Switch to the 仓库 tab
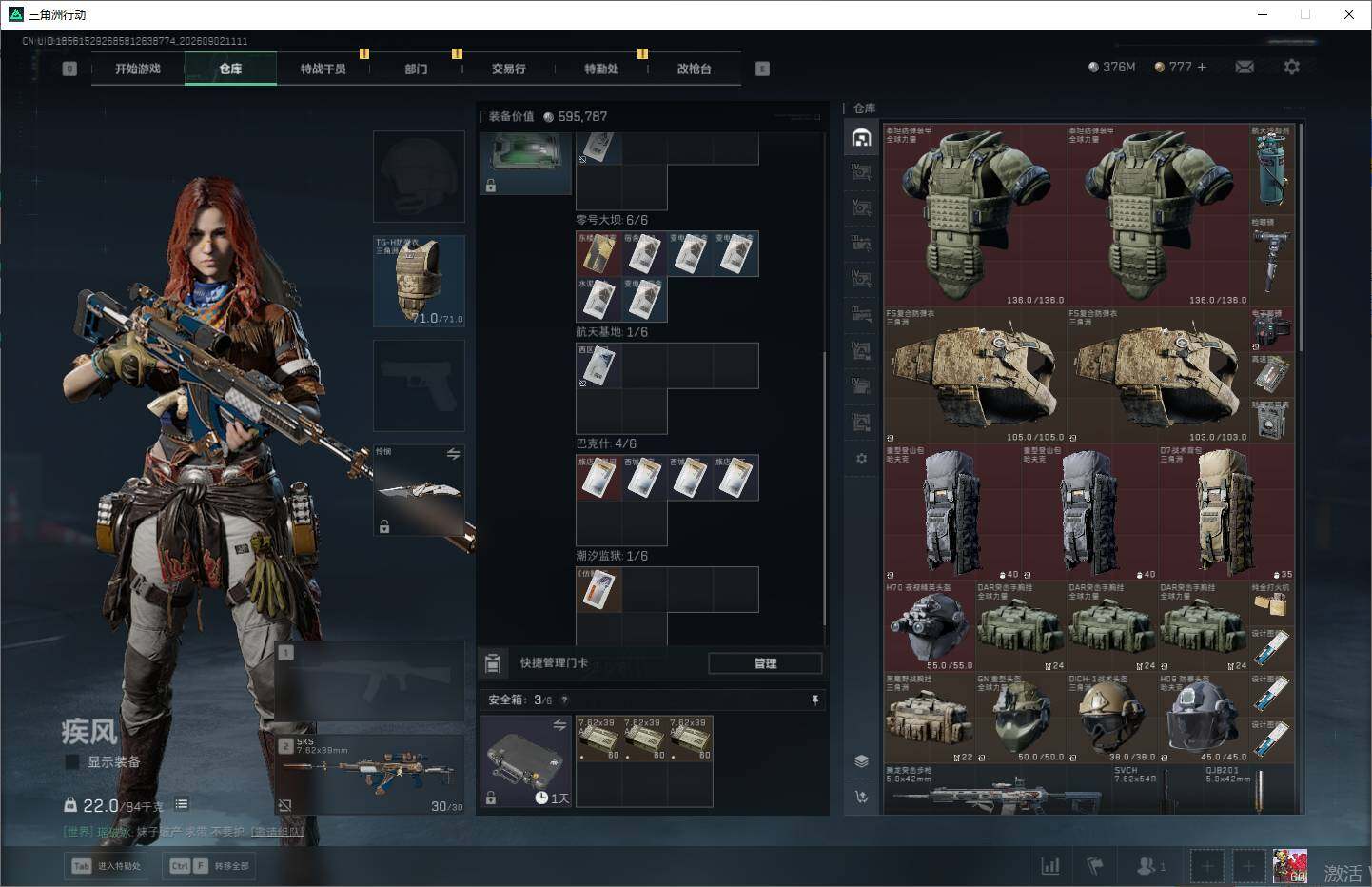This screenshot has width=1372, height=887. coord(230,69)
